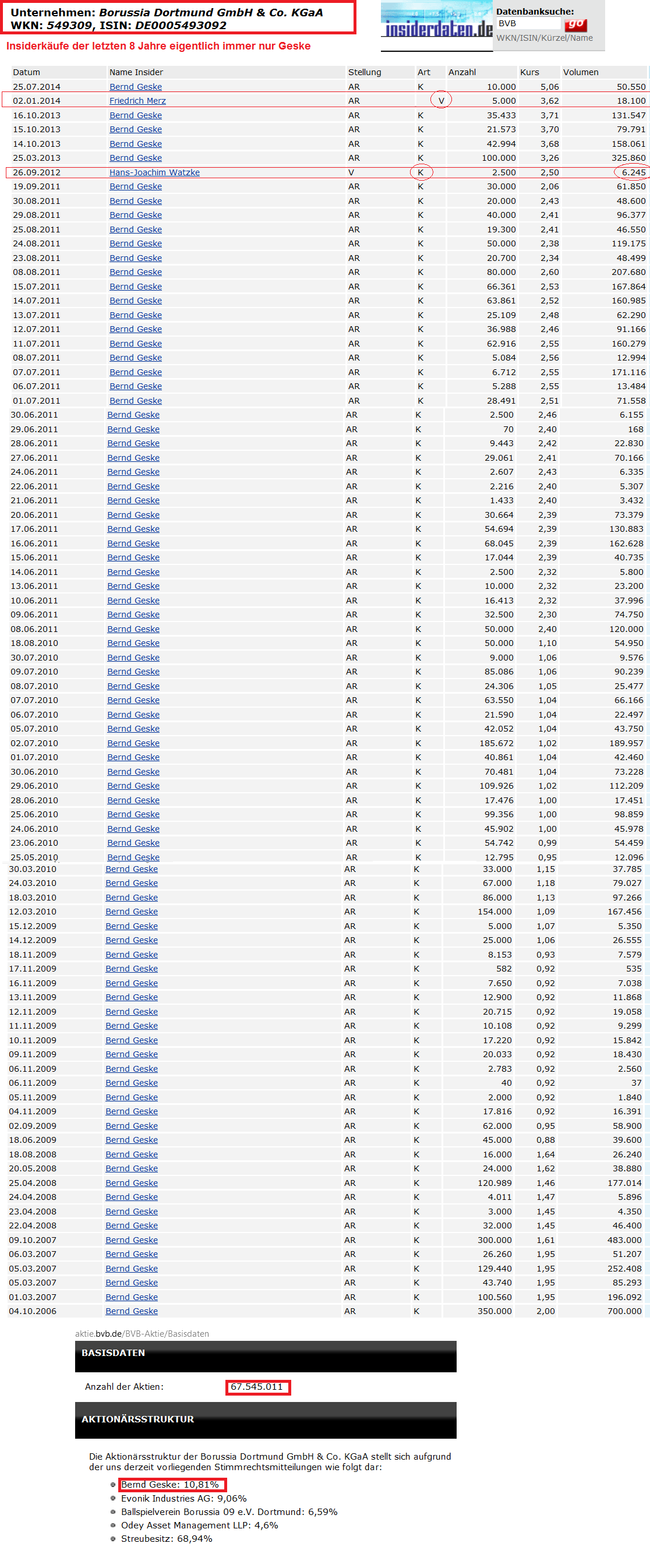Open Bernd Geske link in 25.04.2008 row
Viewport: 650px width, 1568px height.
[x=132, y=1182]
